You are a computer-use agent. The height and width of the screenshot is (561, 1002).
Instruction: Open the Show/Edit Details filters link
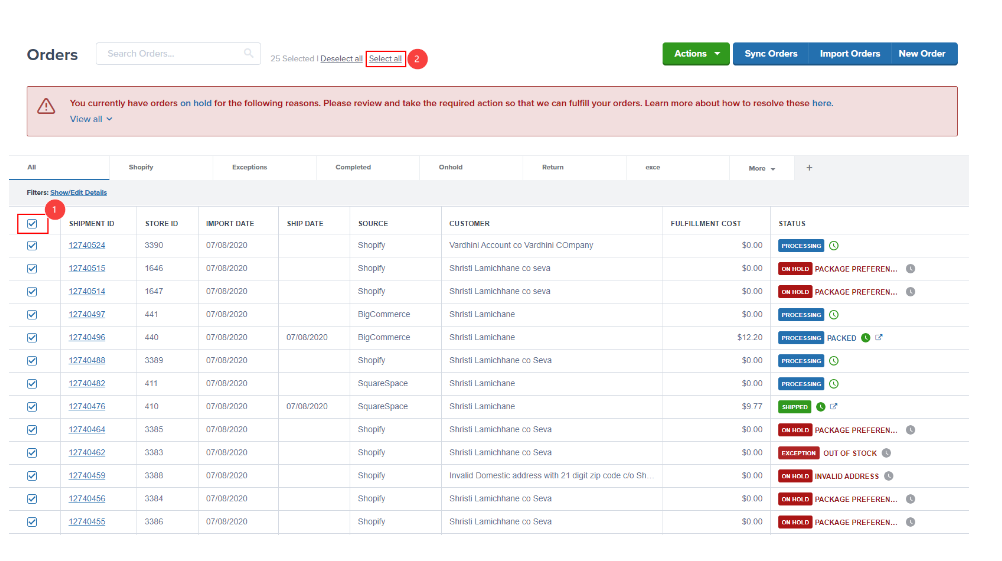click(79, 192)
